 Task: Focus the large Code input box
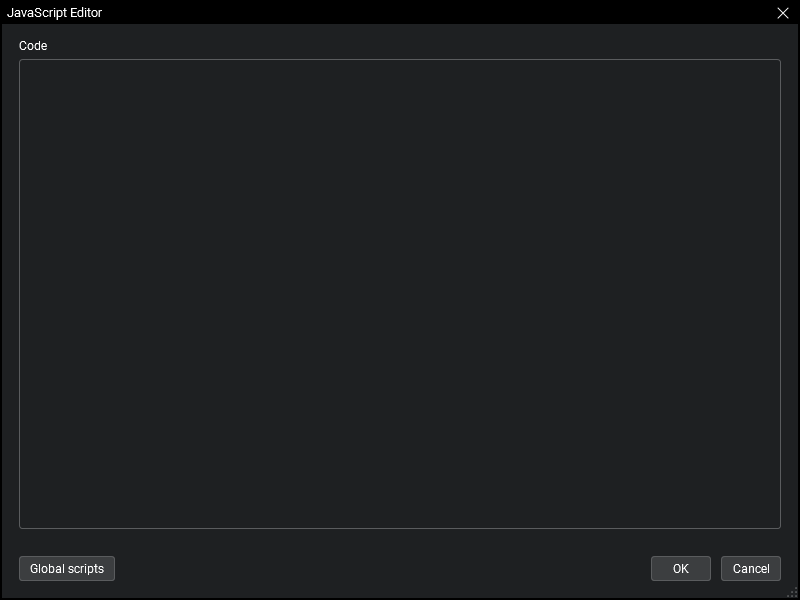coord(400,294)
